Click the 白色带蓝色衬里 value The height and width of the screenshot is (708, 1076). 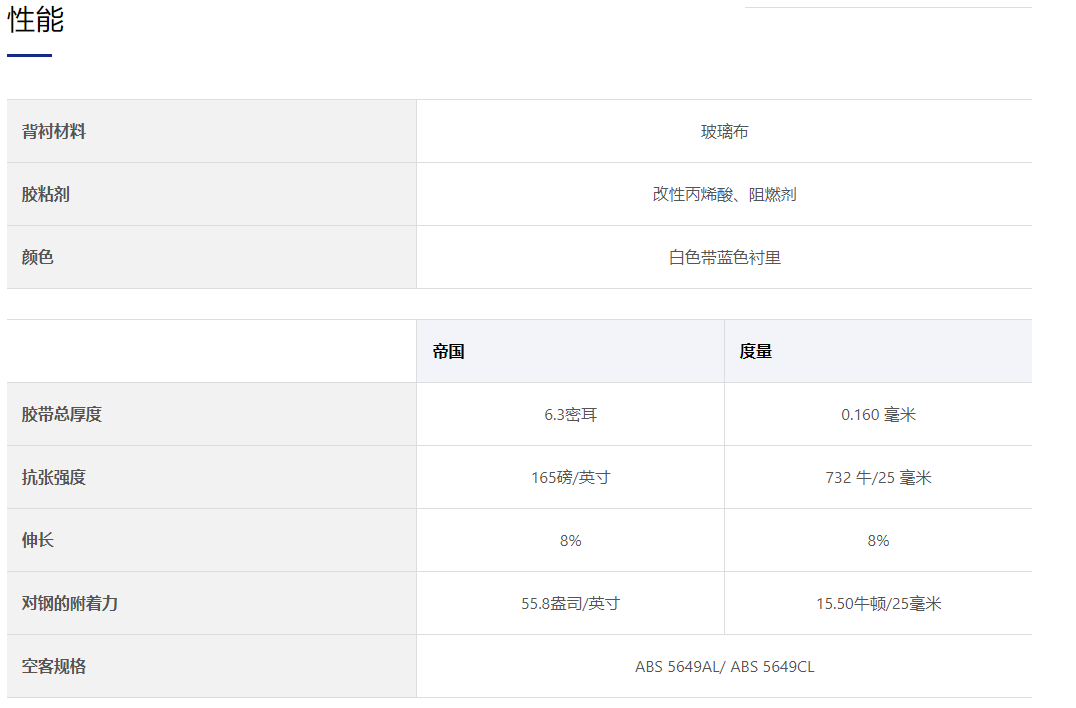724,258
